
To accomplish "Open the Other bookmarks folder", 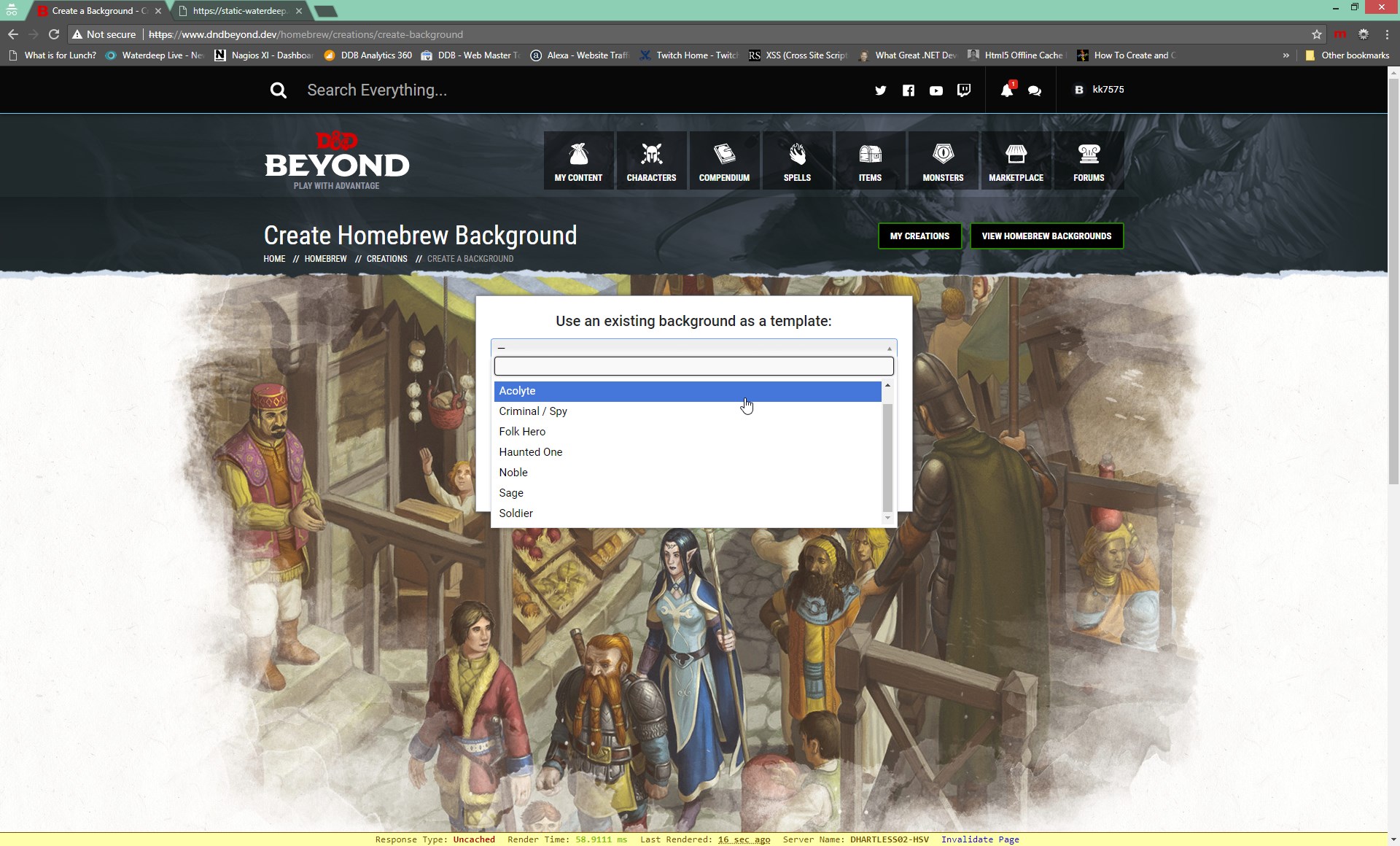I will (1347, 55).
